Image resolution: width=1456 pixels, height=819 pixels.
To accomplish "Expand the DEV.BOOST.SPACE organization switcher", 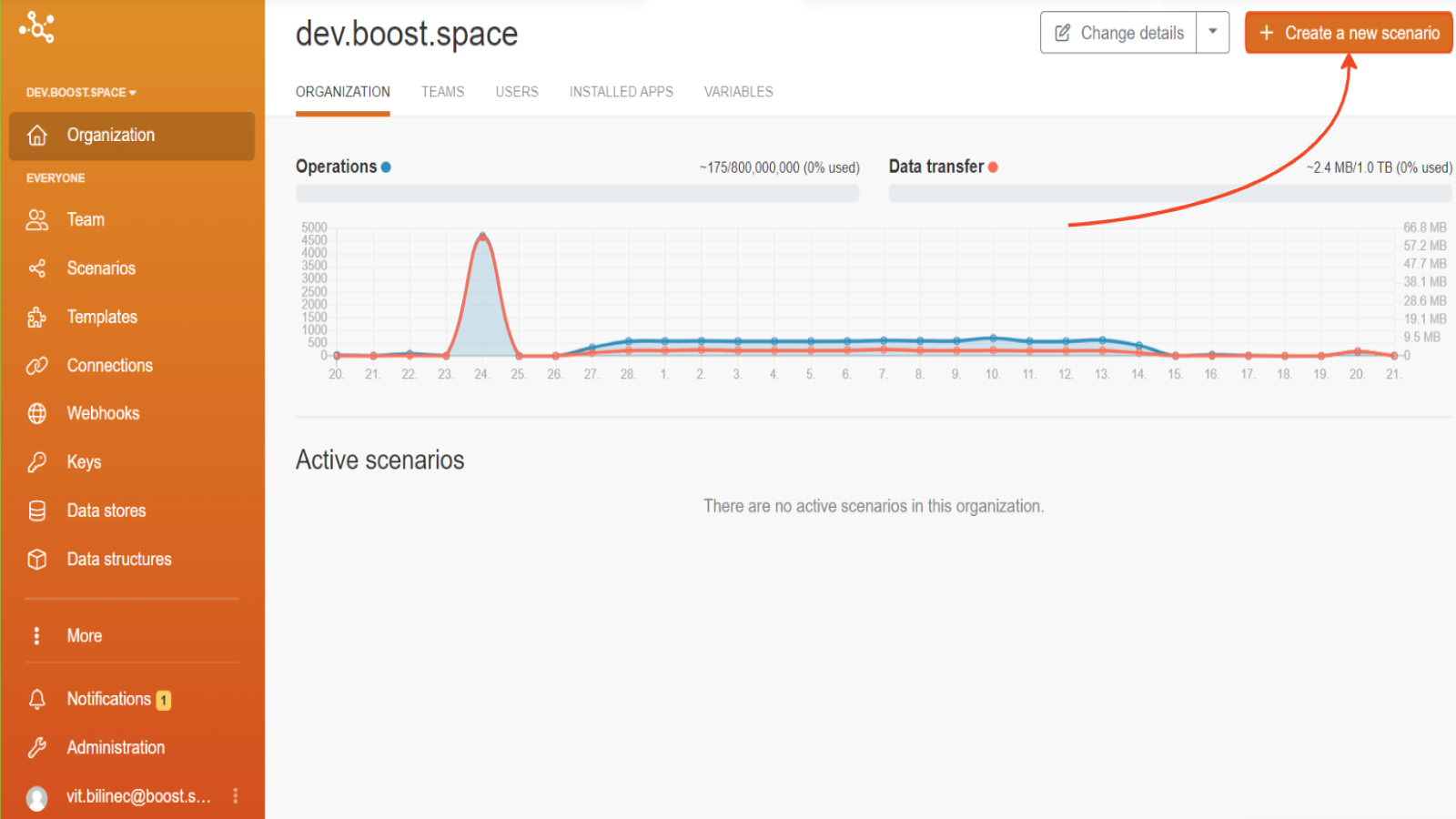I will click(x=80, y=92).
